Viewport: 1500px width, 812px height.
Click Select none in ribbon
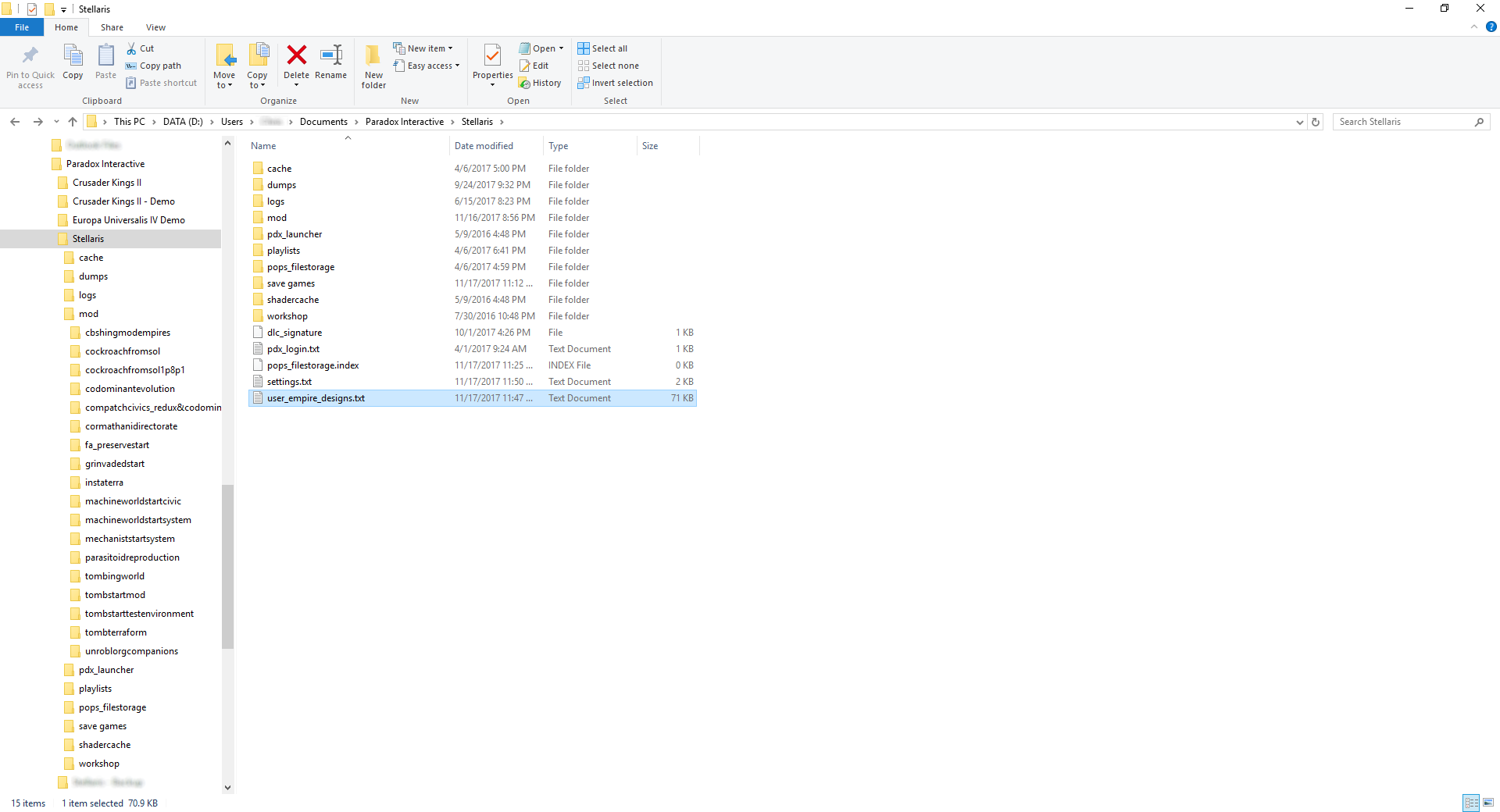609,66
